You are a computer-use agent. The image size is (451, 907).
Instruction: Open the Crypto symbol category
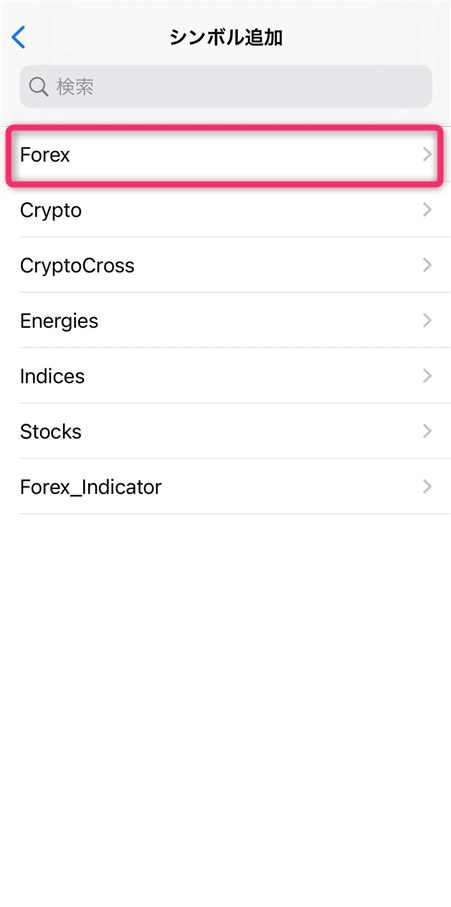(226, 210)
